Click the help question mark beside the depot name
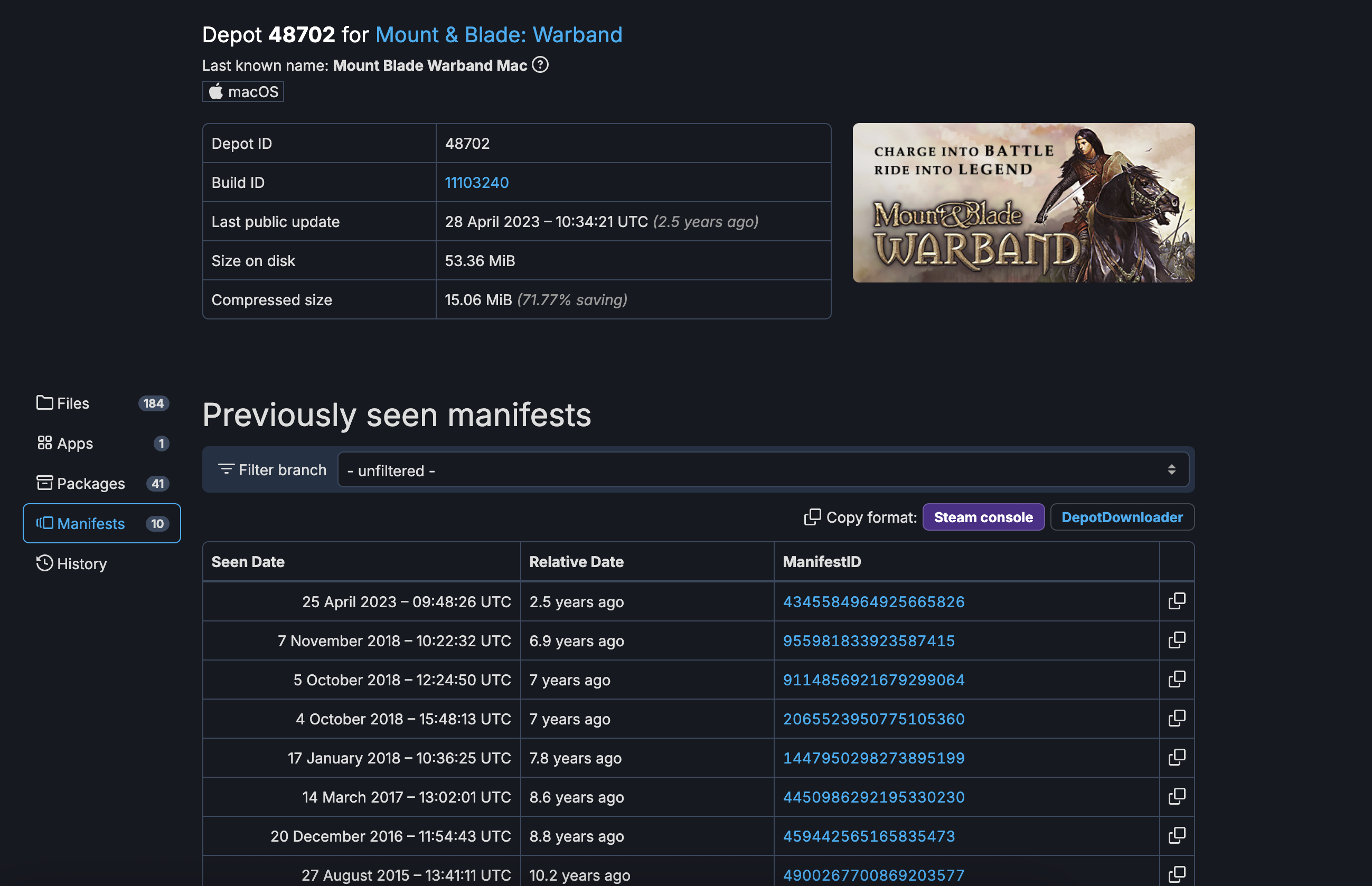The image size is (1372, 886). [540, 65]
